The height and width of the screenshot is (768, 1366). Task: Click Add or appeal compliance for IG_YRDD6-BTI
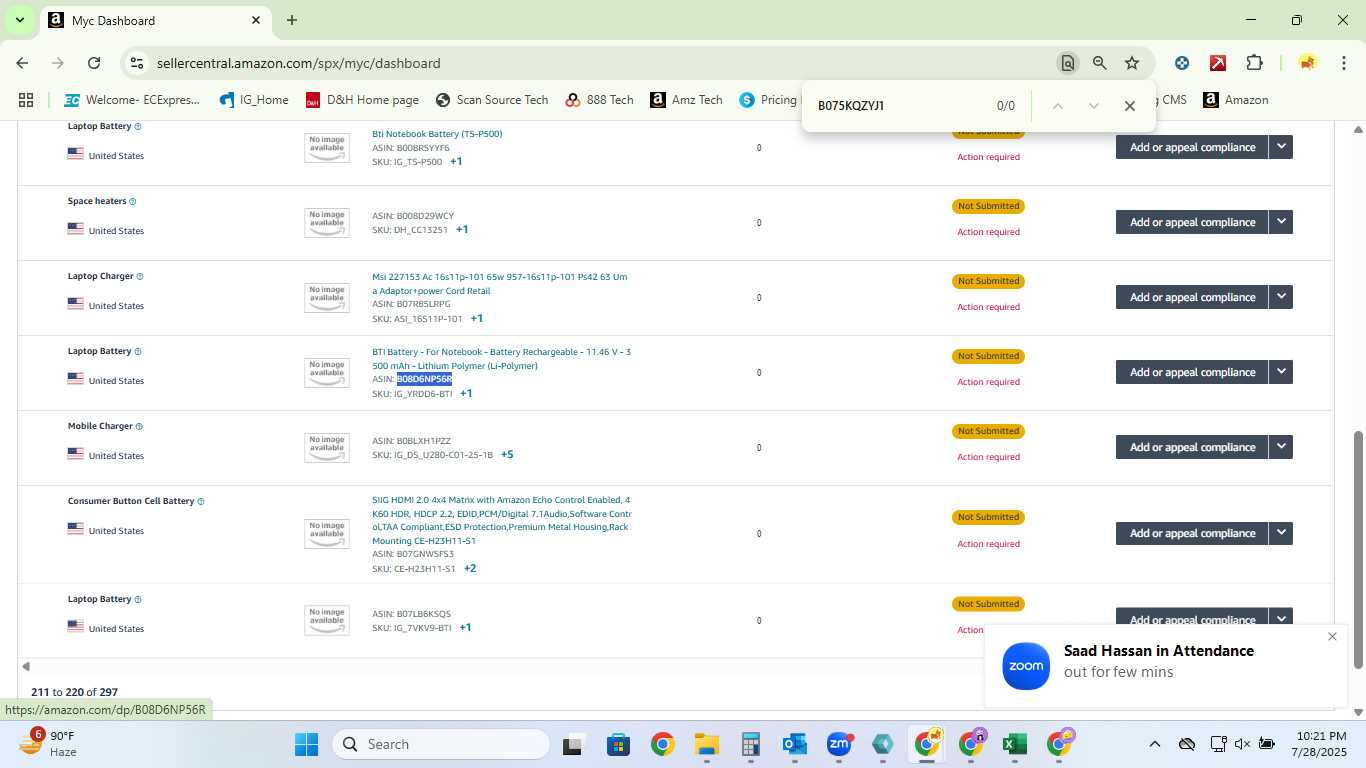point(1192,372)
